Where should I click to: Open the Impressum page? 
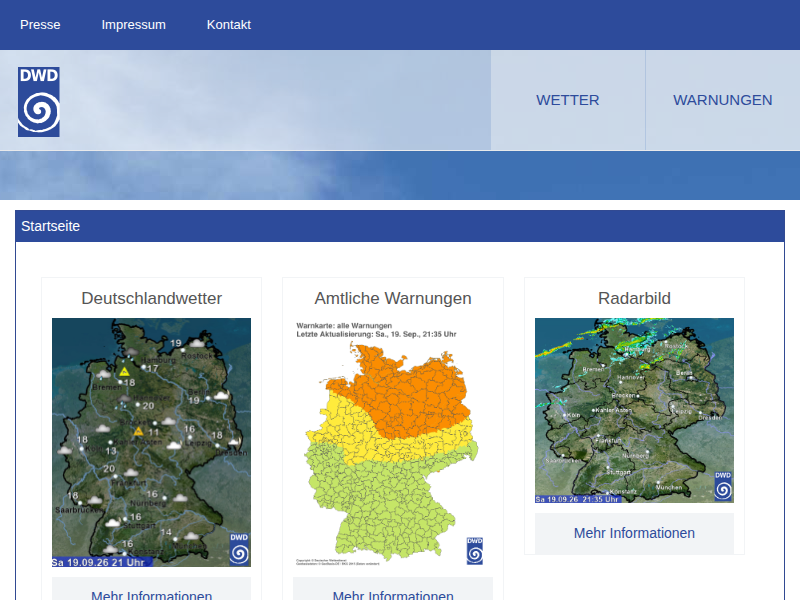pyautogui.click(x=134, y=24)
